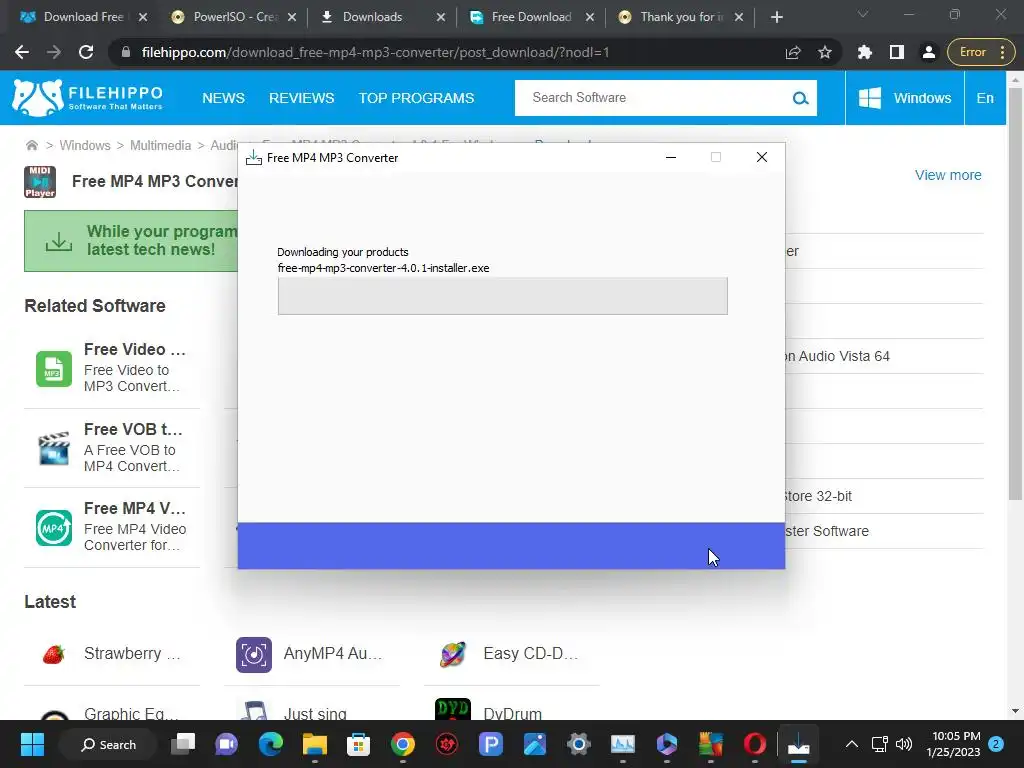This screenshot has width=1024, height=768.
Task: Click the installer download progress bar
Action: [x=502, y=296]
